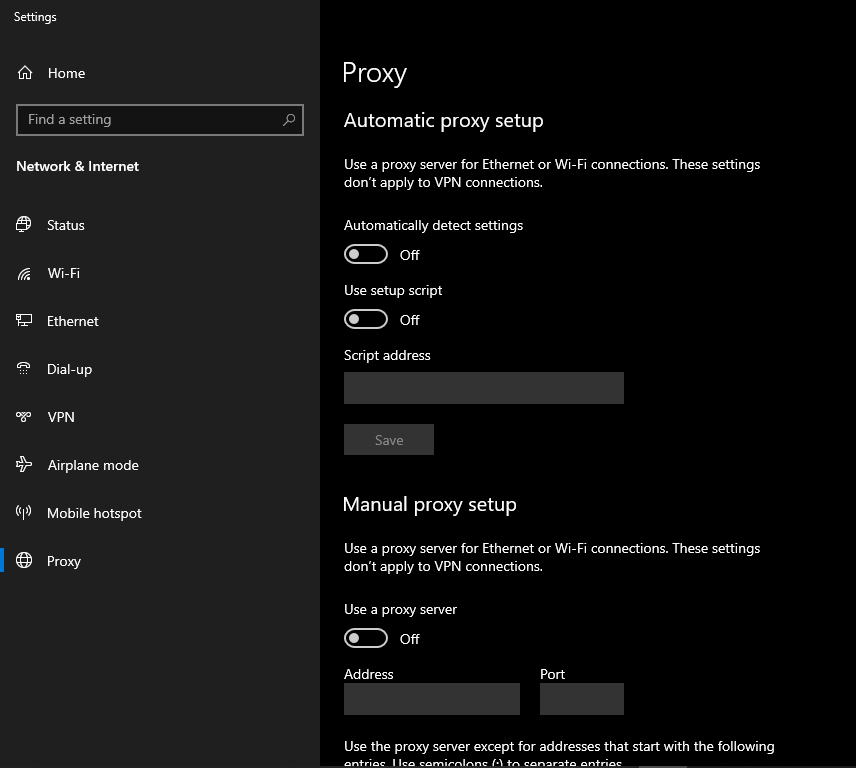Image resolution: width=856 pixels, height=768 pixels.
Task: Go to Home settings label
Action: (x=66, y=73)
